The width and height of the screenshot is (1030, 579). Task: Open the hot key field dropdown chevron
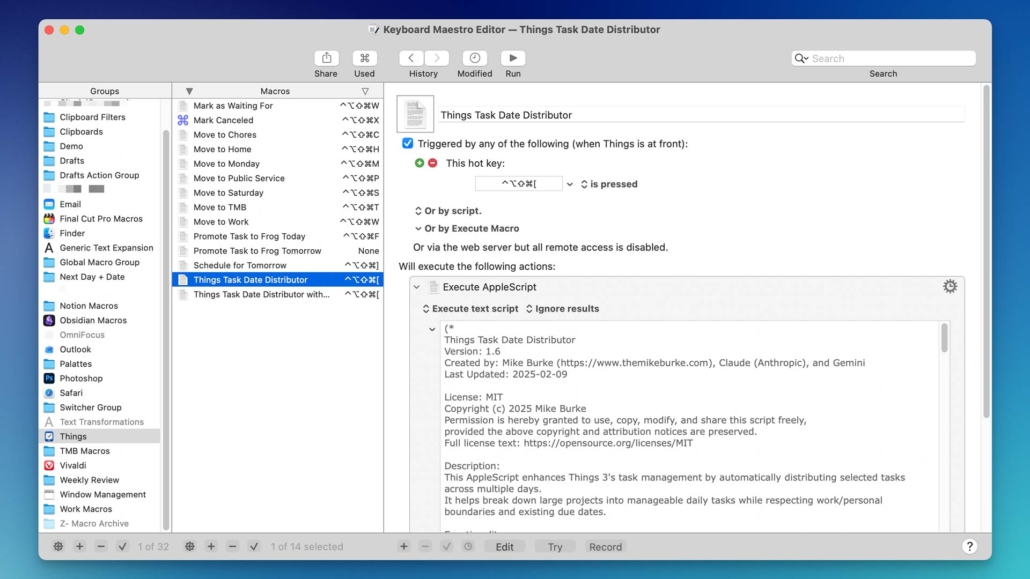(x=569, y=183)
